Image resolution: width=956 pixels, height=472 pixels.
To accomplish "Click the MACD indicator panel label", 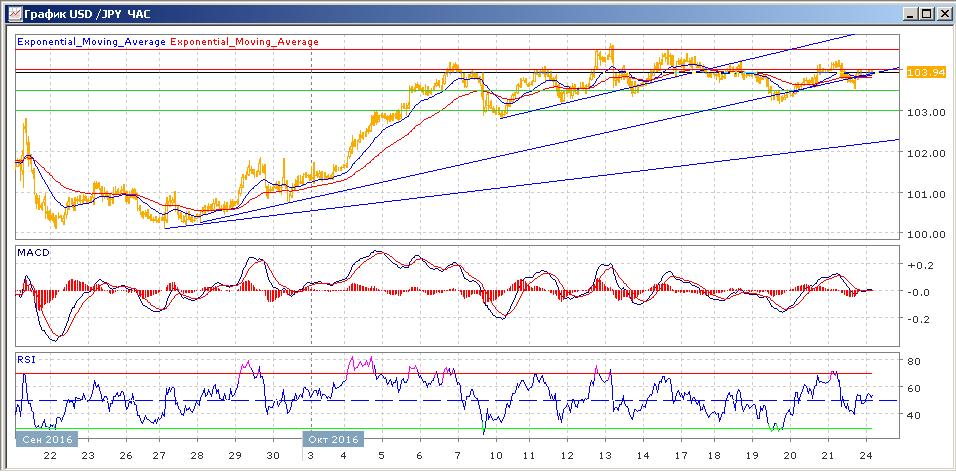I will (32, 252).
